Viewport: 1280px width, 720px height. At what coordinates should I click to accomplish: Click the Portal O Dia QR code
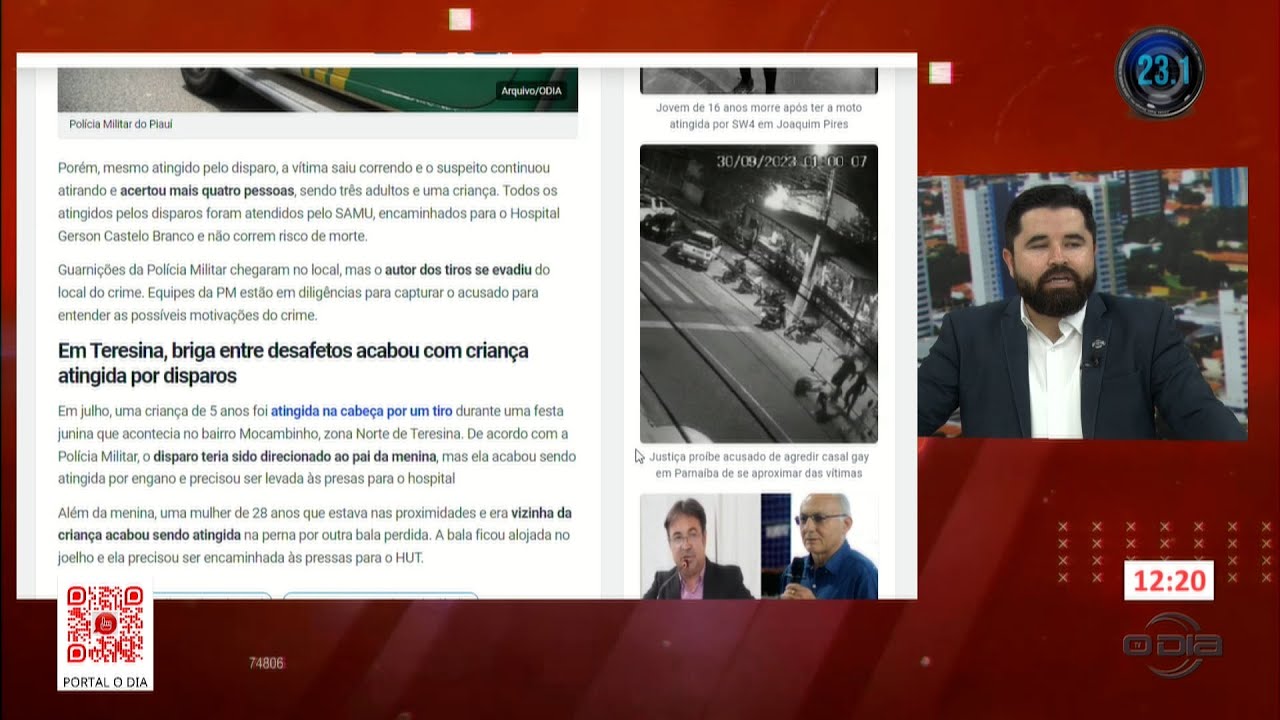pyautogui.click(x=105, y=624)
